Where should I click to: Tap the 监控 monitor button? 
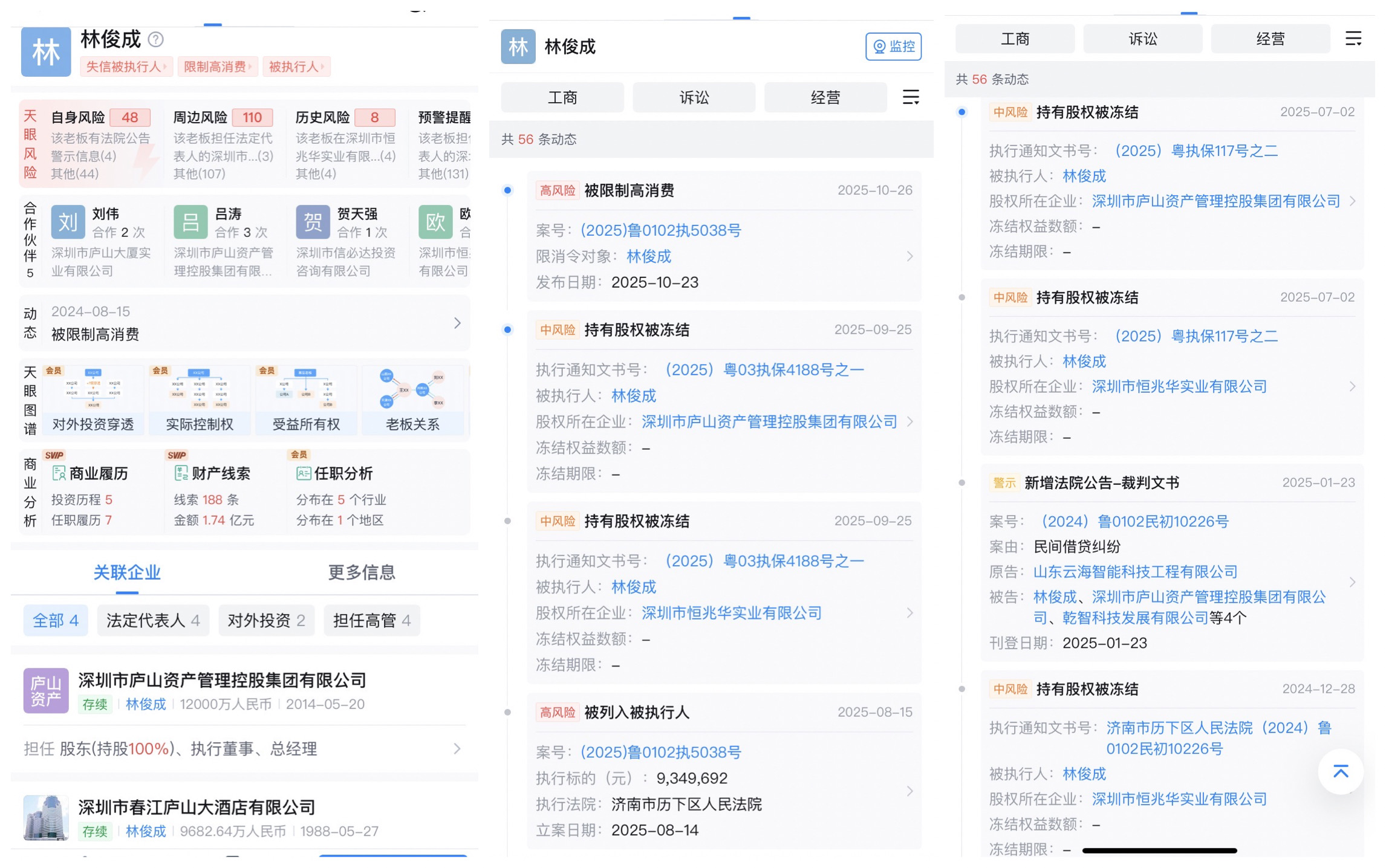click(893, 47)
